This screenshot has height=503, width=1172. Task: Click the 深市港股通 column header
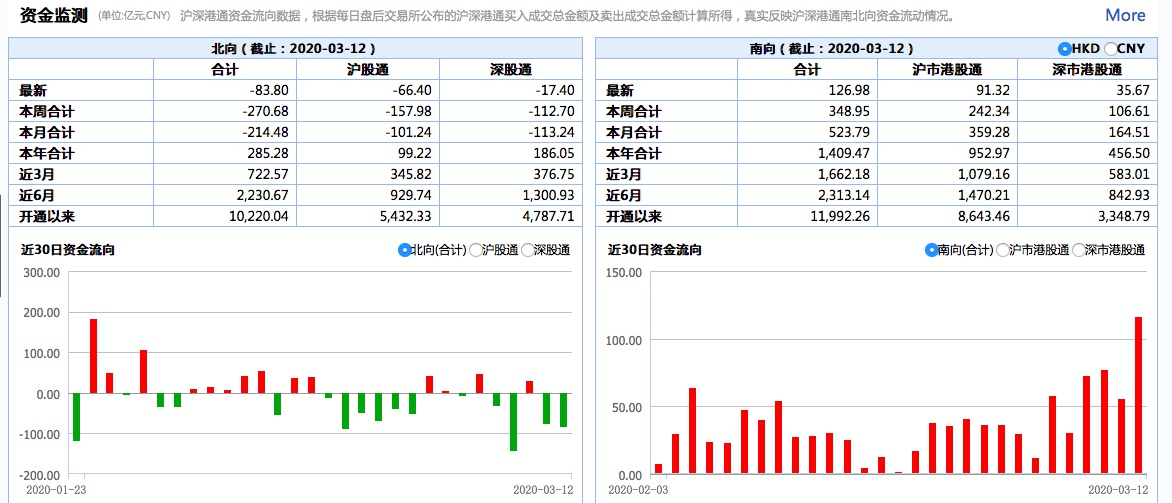[1088, 70]
